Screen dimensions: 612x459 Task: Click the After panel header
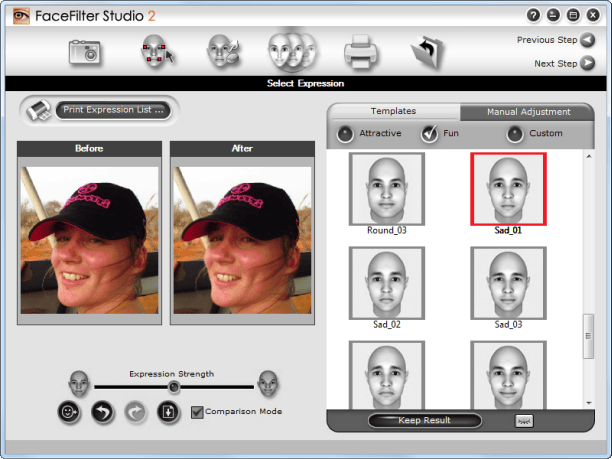point(242,149)
